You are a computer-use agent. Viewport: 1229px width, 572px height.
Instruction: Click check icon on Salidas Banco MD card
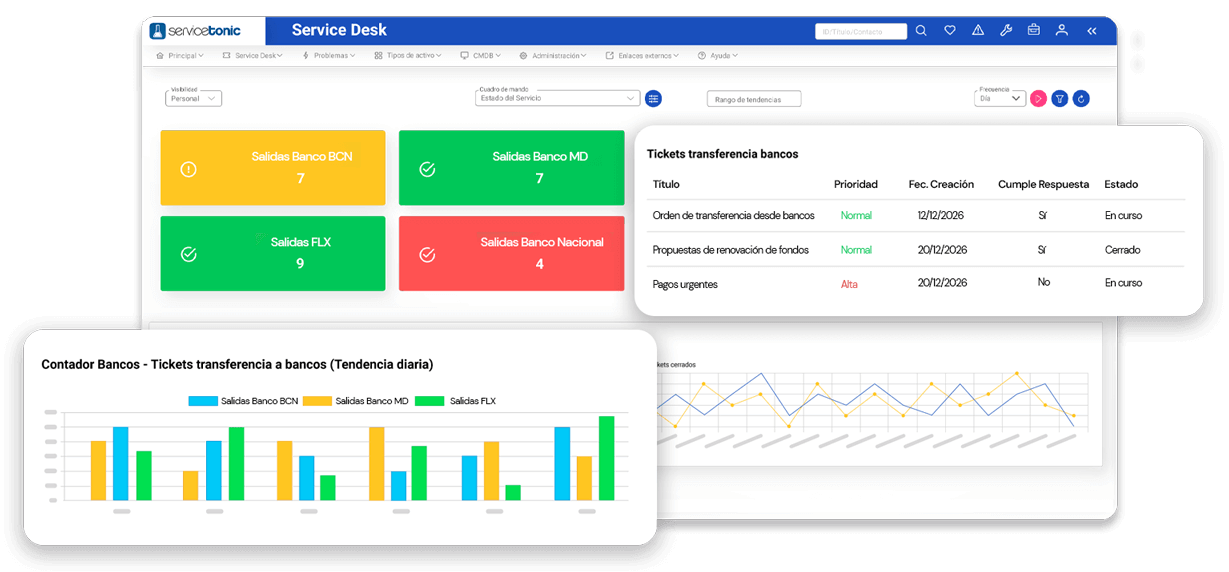pos(427,169)
